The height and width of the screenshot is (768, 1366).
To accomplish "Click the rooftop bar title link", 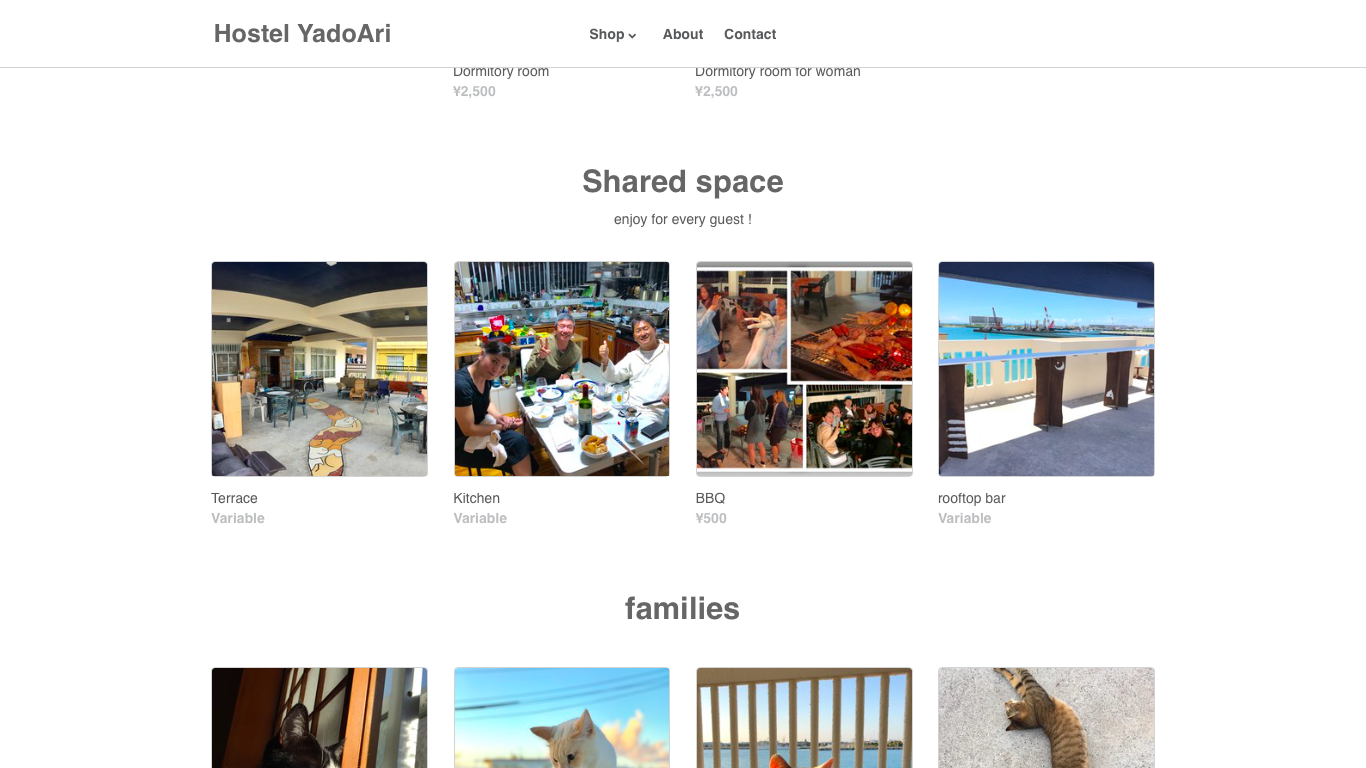I will pyautogui.click(x=971, y=498).
